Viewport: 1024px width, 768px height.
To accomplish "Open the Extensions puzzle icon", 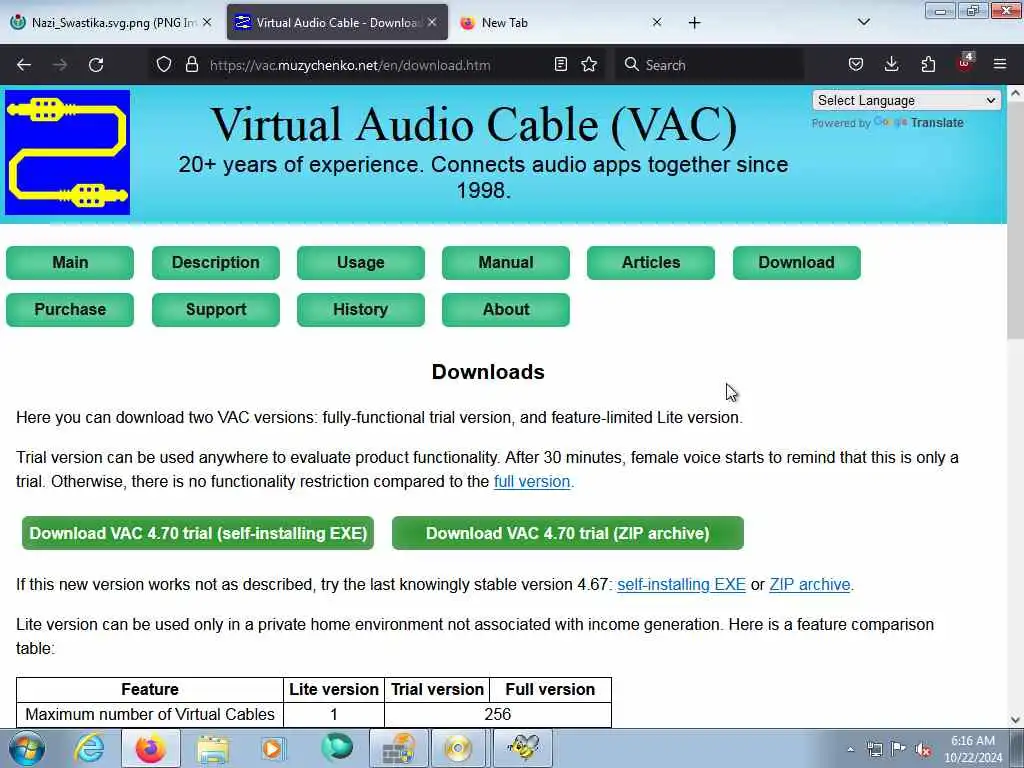I will [x=928, y=64].
